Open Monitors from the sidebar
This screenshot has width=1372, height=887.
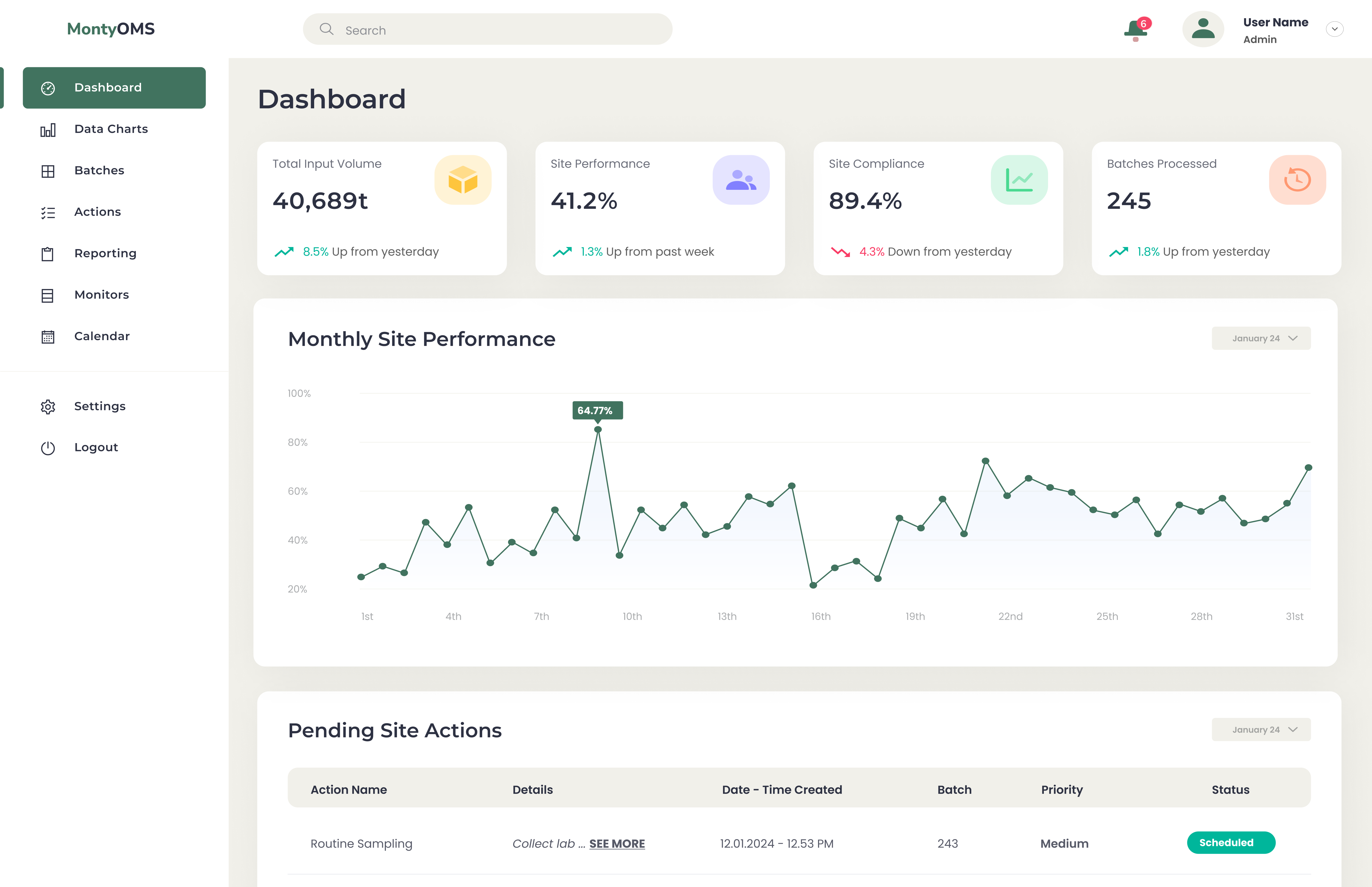point(101,295)
